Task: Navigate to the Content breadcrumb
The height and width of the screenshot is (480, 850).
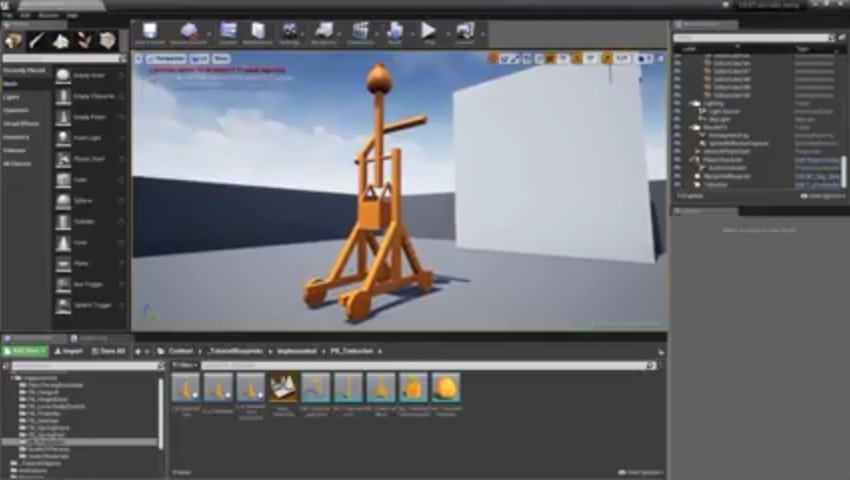Action: [181, 351]
